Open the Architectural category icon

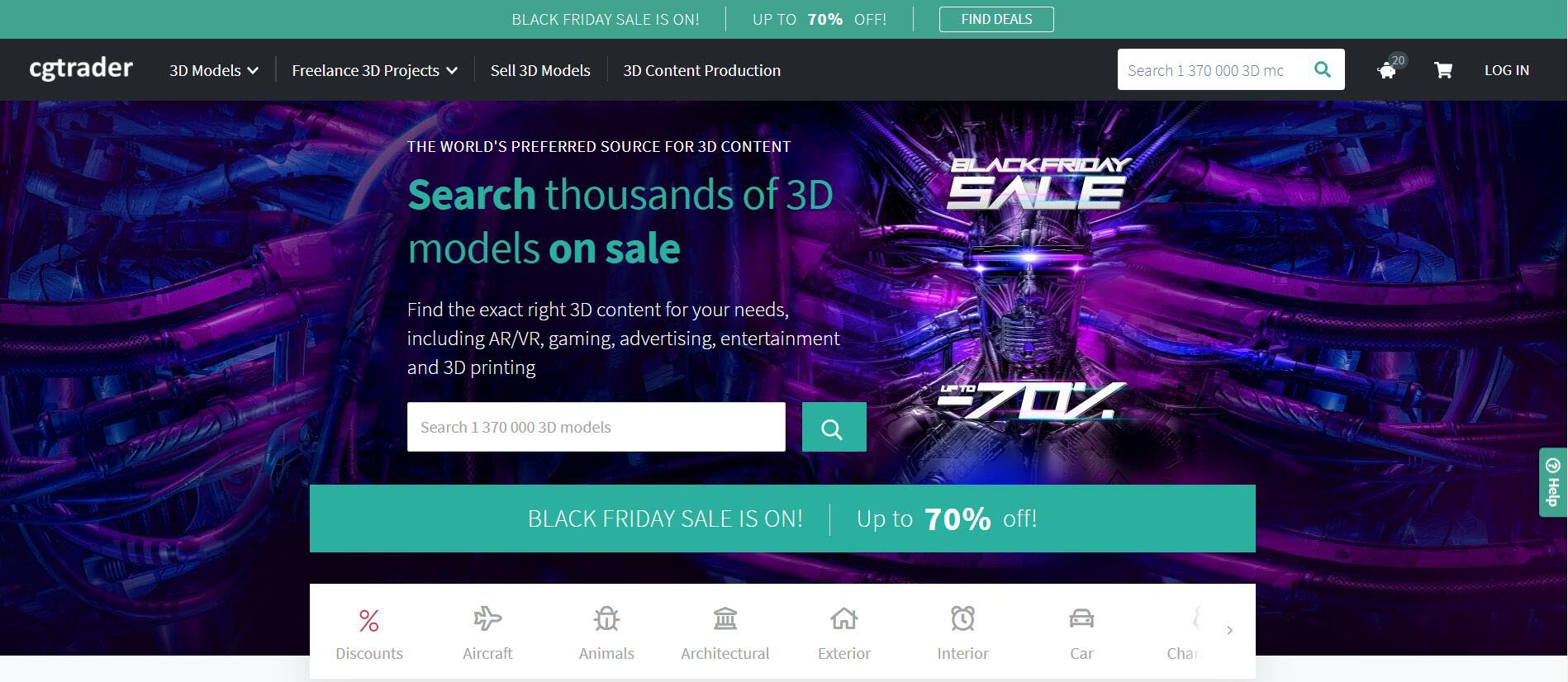click(x=725, y=618)
